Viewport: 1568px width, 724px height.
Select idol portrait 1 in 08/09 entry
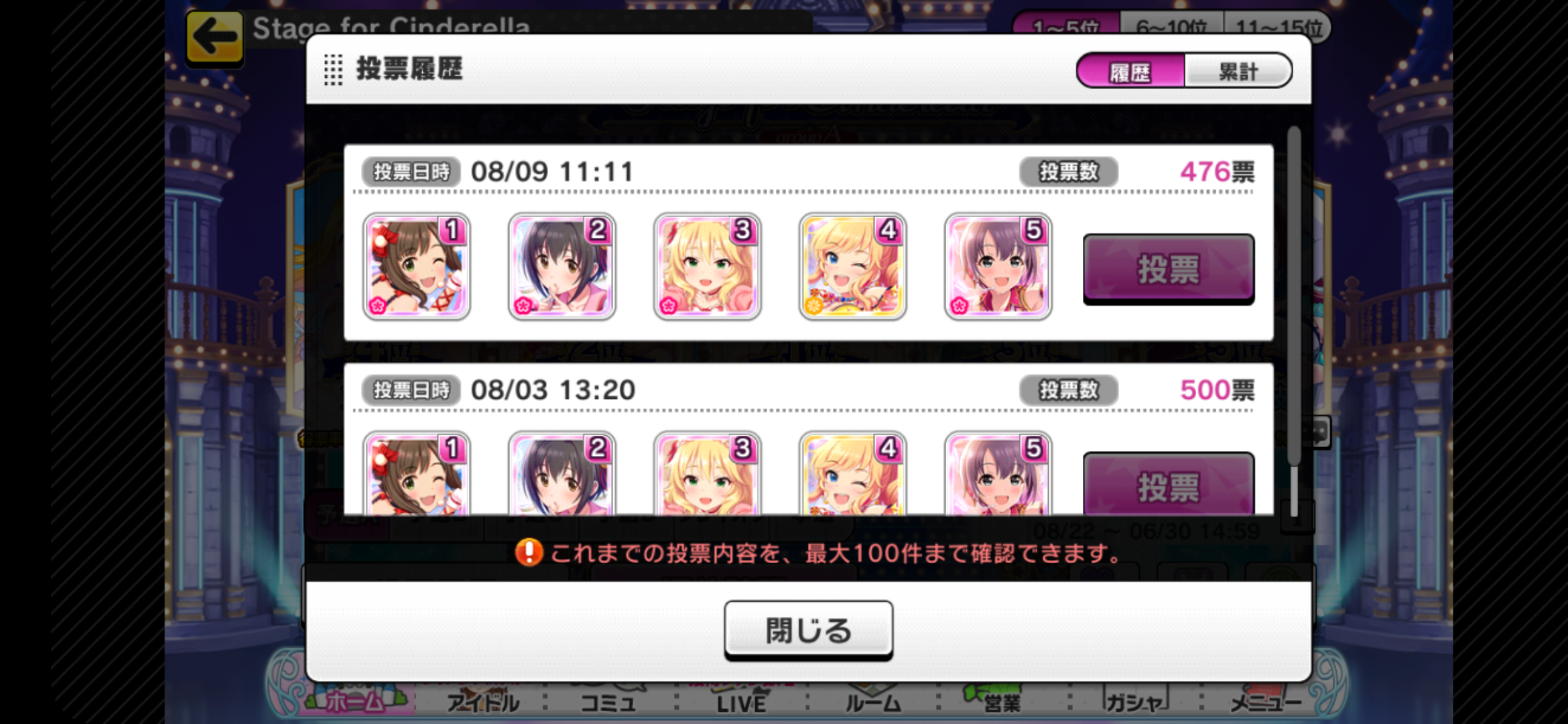click(416, 267)
